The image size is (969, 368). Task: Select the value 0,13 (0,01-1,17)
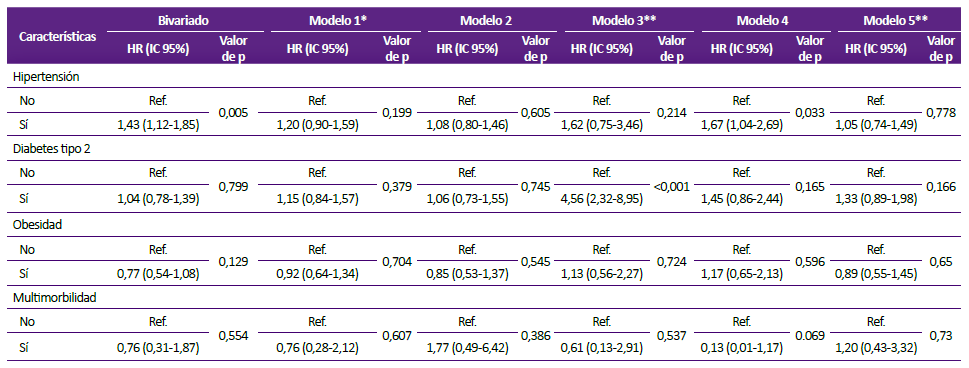[742, 348]
